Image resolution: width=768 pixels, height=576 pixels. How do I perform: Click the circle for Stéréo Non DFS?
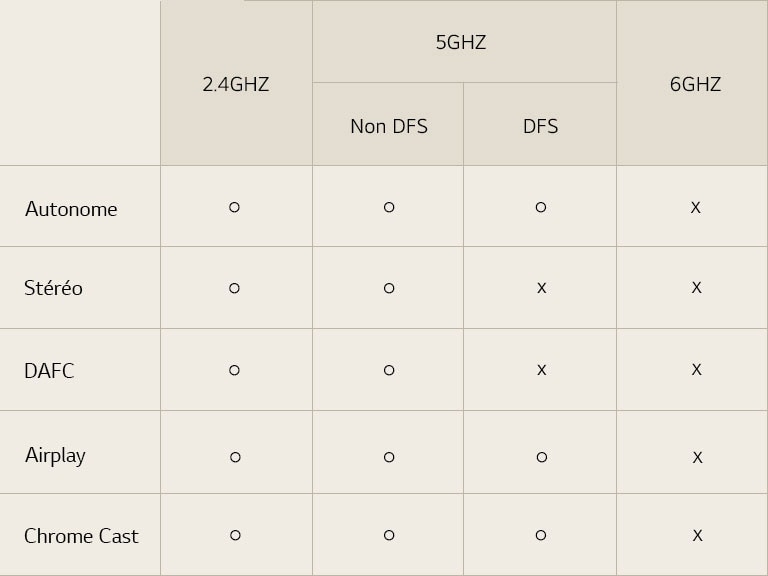click(x=389, y=288)
